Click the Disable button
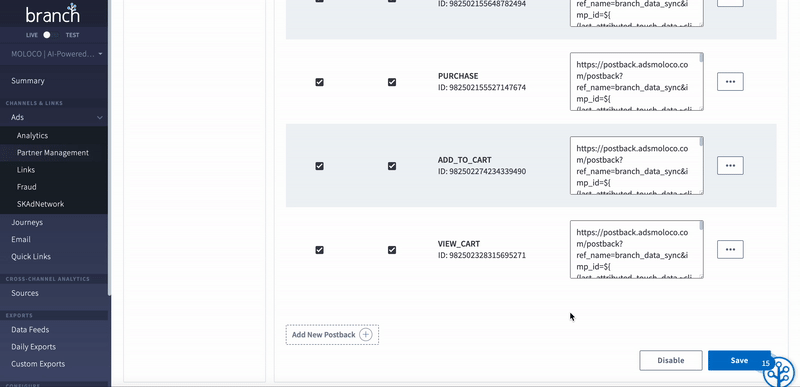The width and height of the screenshot is (800, 387). pyautogui.click(x=670, y=360)
